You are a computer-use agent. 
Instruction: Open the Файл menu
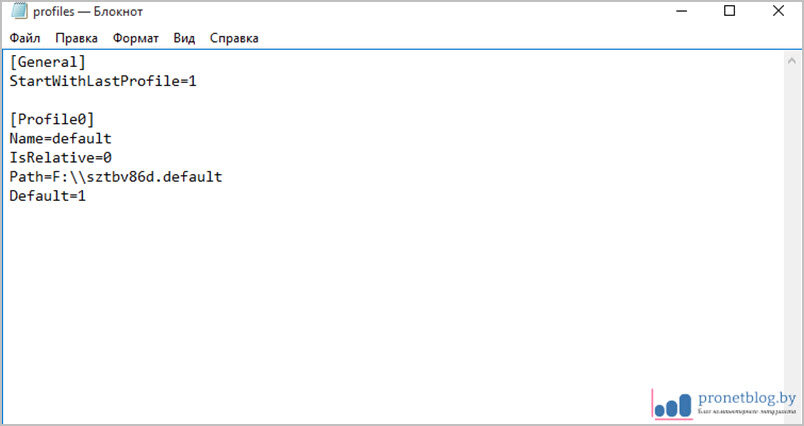pyautogui.click(x=26, y=38)
